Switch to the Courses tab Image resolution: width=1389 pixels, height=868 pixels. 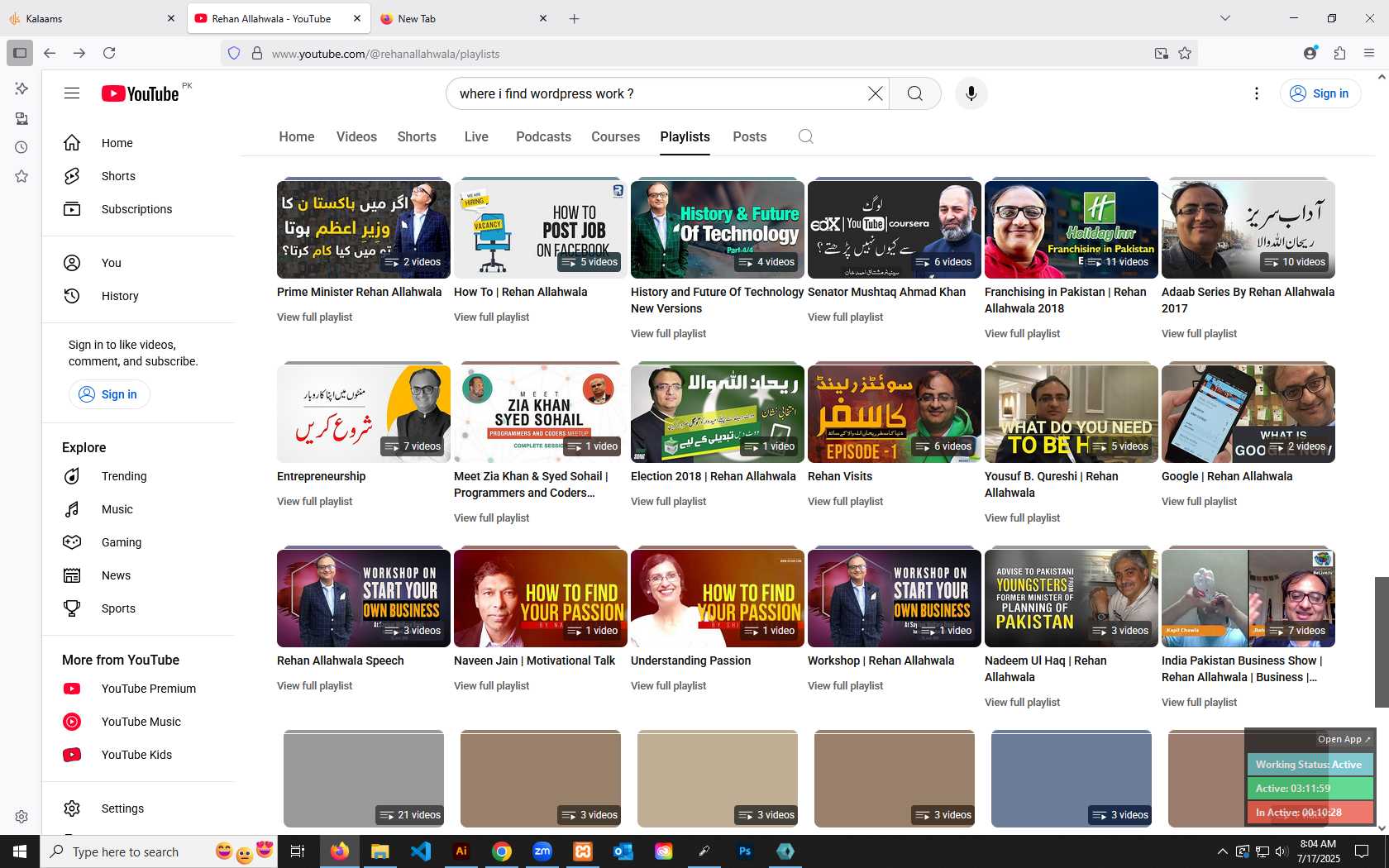point(615,136)
